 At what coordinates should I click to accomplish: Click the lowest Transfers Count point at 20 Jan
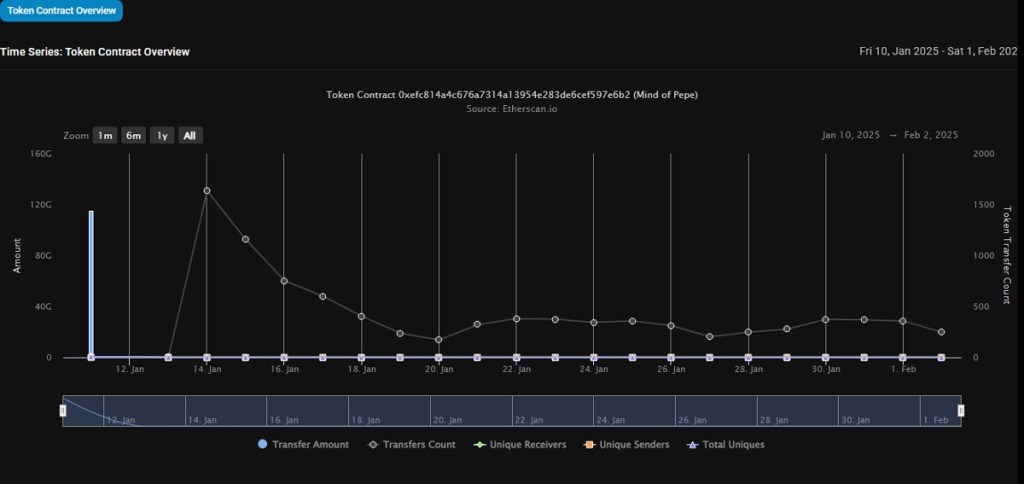439,340
